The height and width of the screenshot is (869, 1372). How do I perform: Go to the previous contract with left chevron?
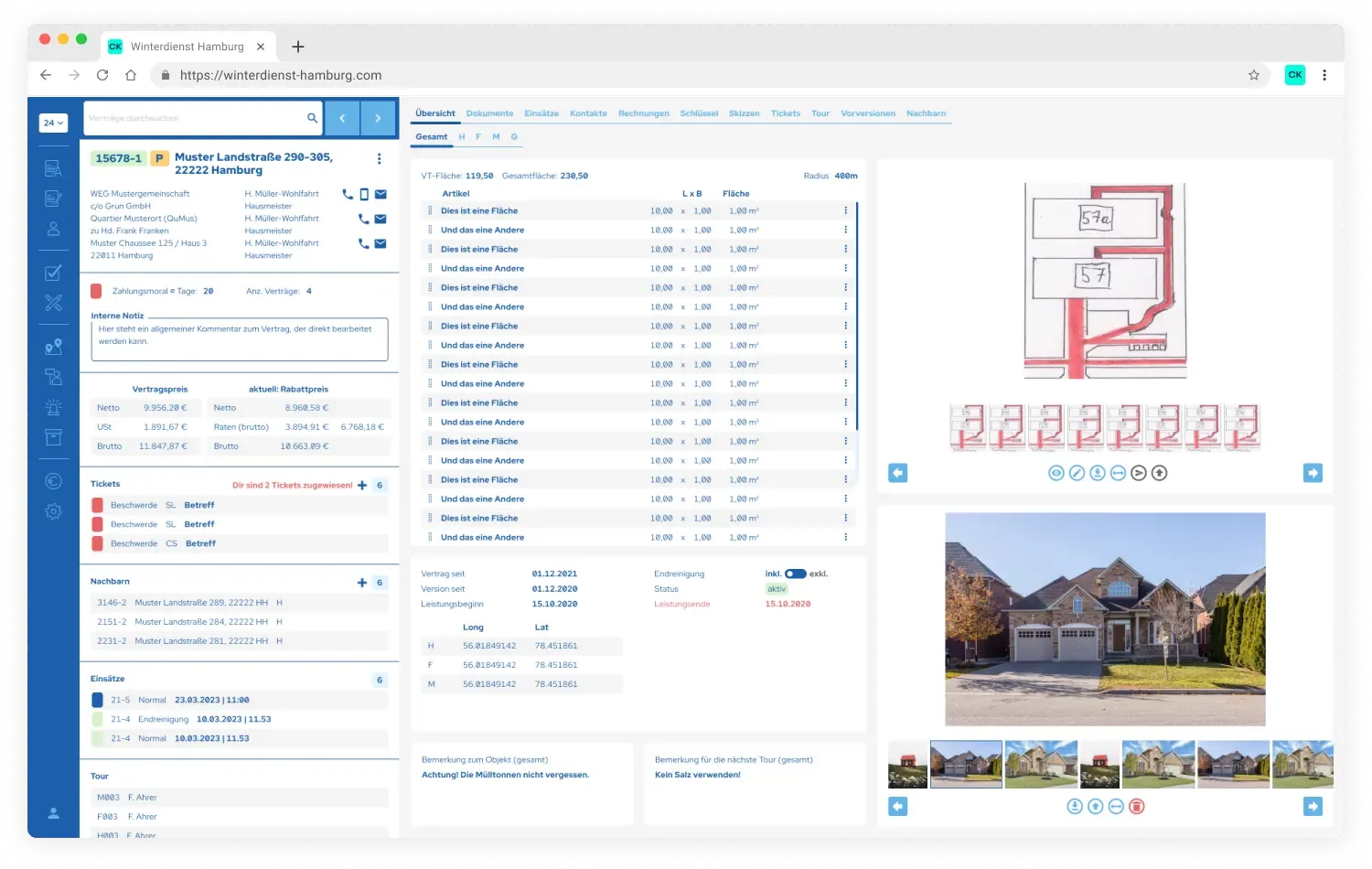pyautogui.click(x=342, y=118)
